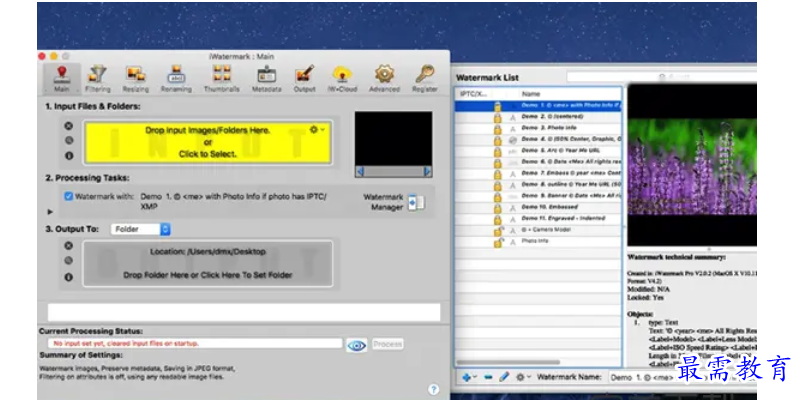Open the watermark list gear menu

[x=523, y=377]
